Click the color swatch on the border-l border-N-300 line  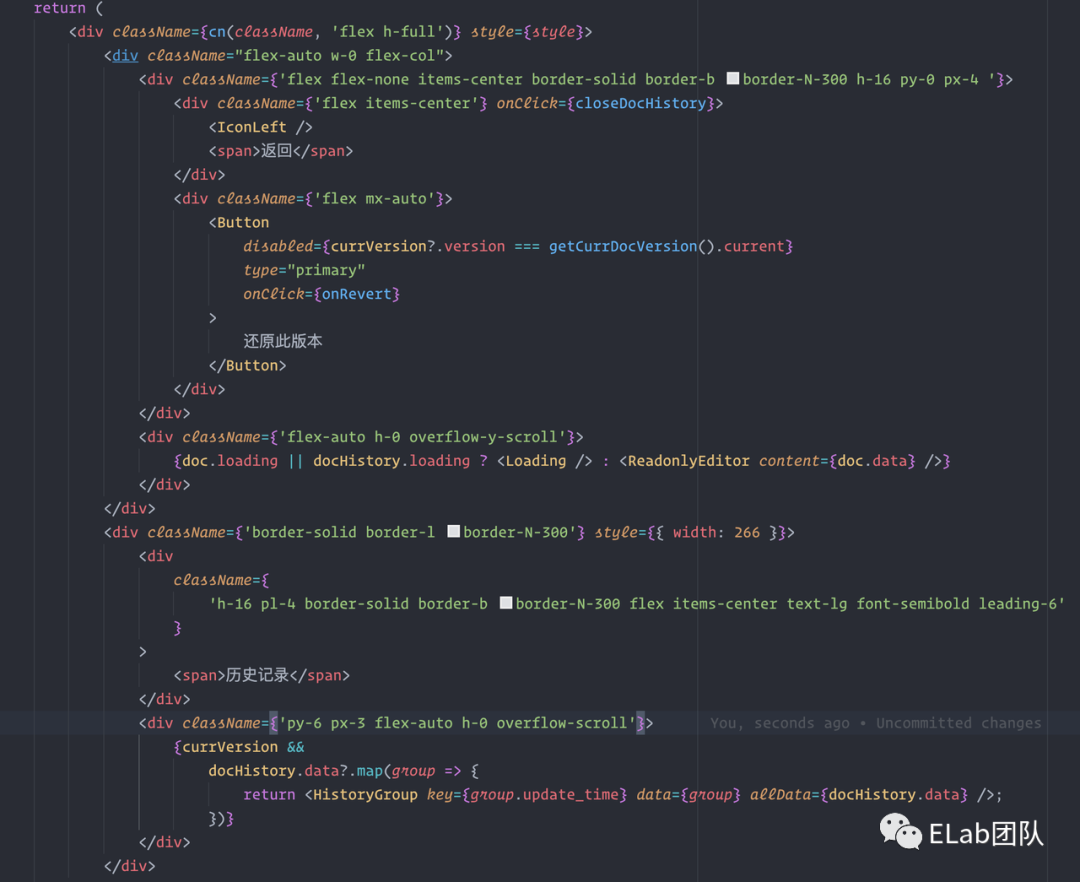[453, 532]
